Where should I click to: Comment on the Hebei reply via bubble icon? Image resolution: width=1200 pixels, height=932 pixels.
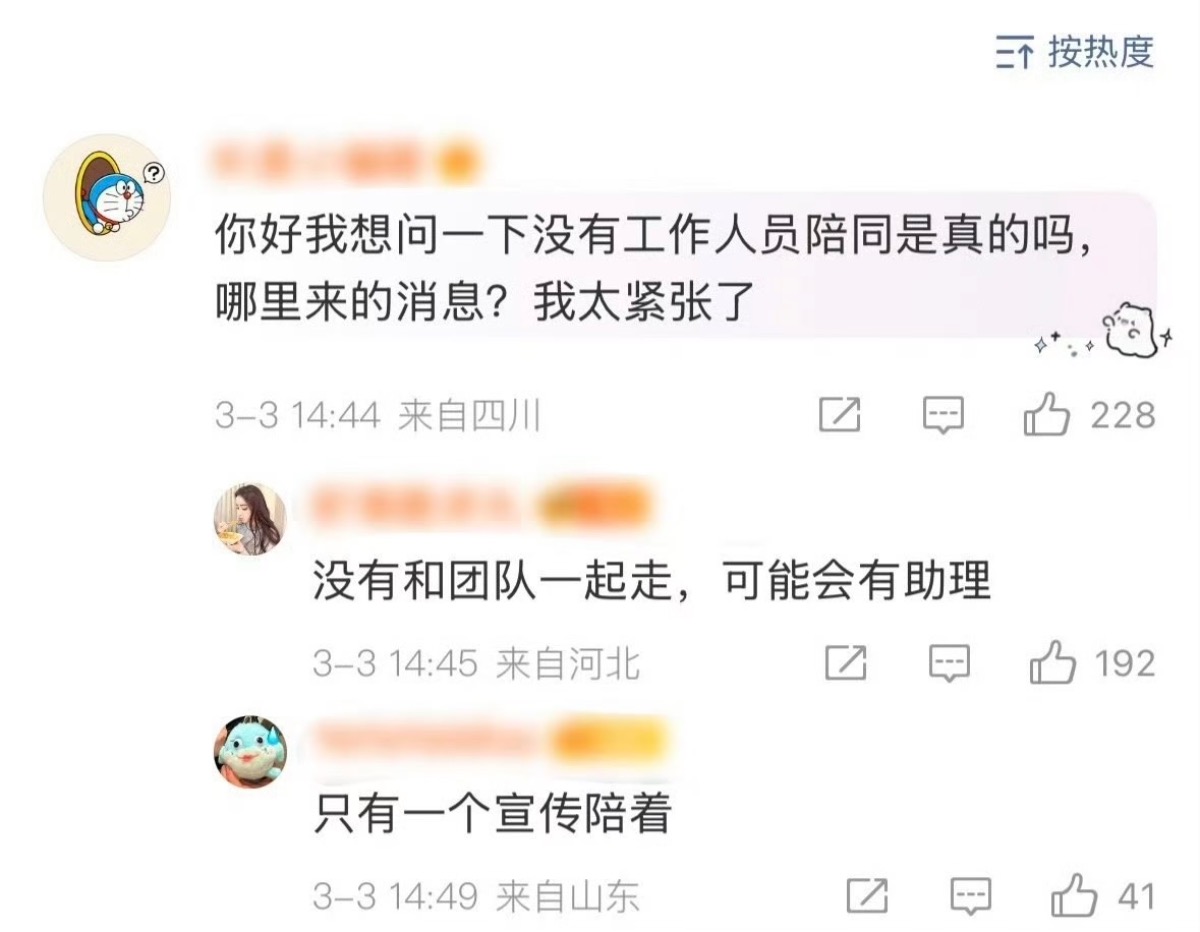click(x=949, y=663)
